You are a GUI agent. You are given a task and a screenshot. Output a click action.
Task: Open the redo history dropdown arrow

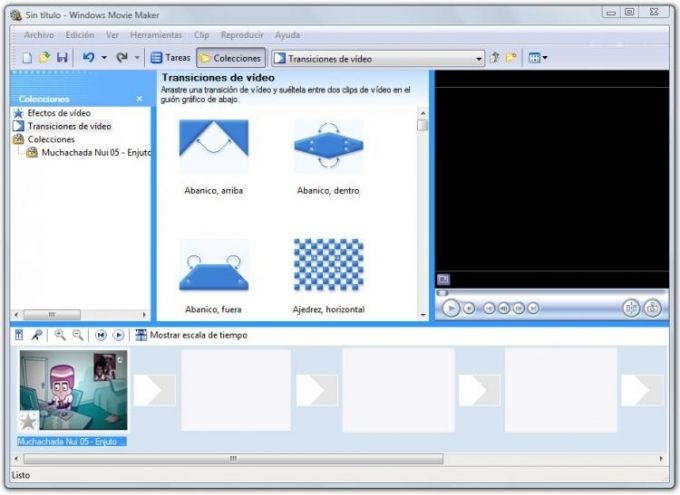pyautogui.click(x=137, y=58)
